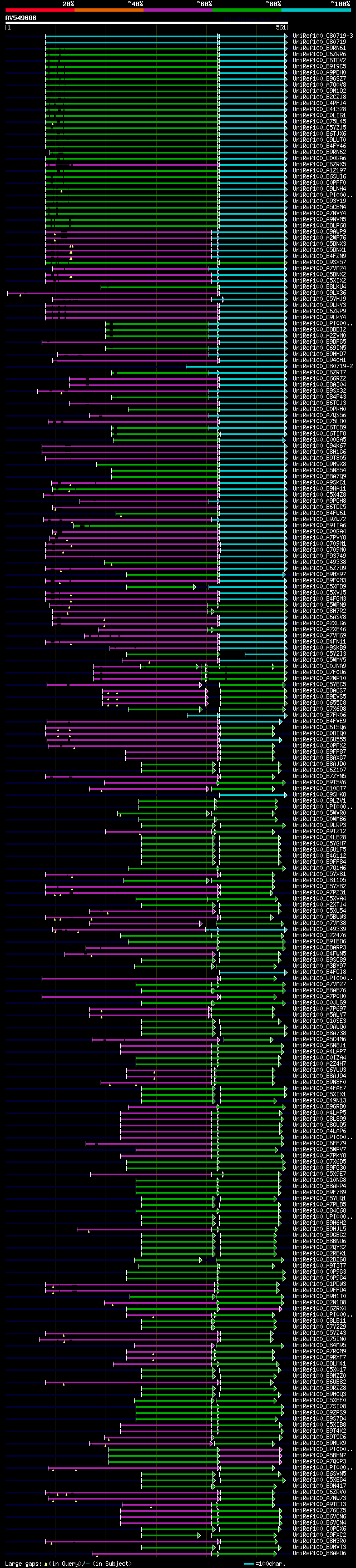Select the UniRef100_B4FY46 label
This screenshot has width=356, height=1568.
tap(319, 146)
